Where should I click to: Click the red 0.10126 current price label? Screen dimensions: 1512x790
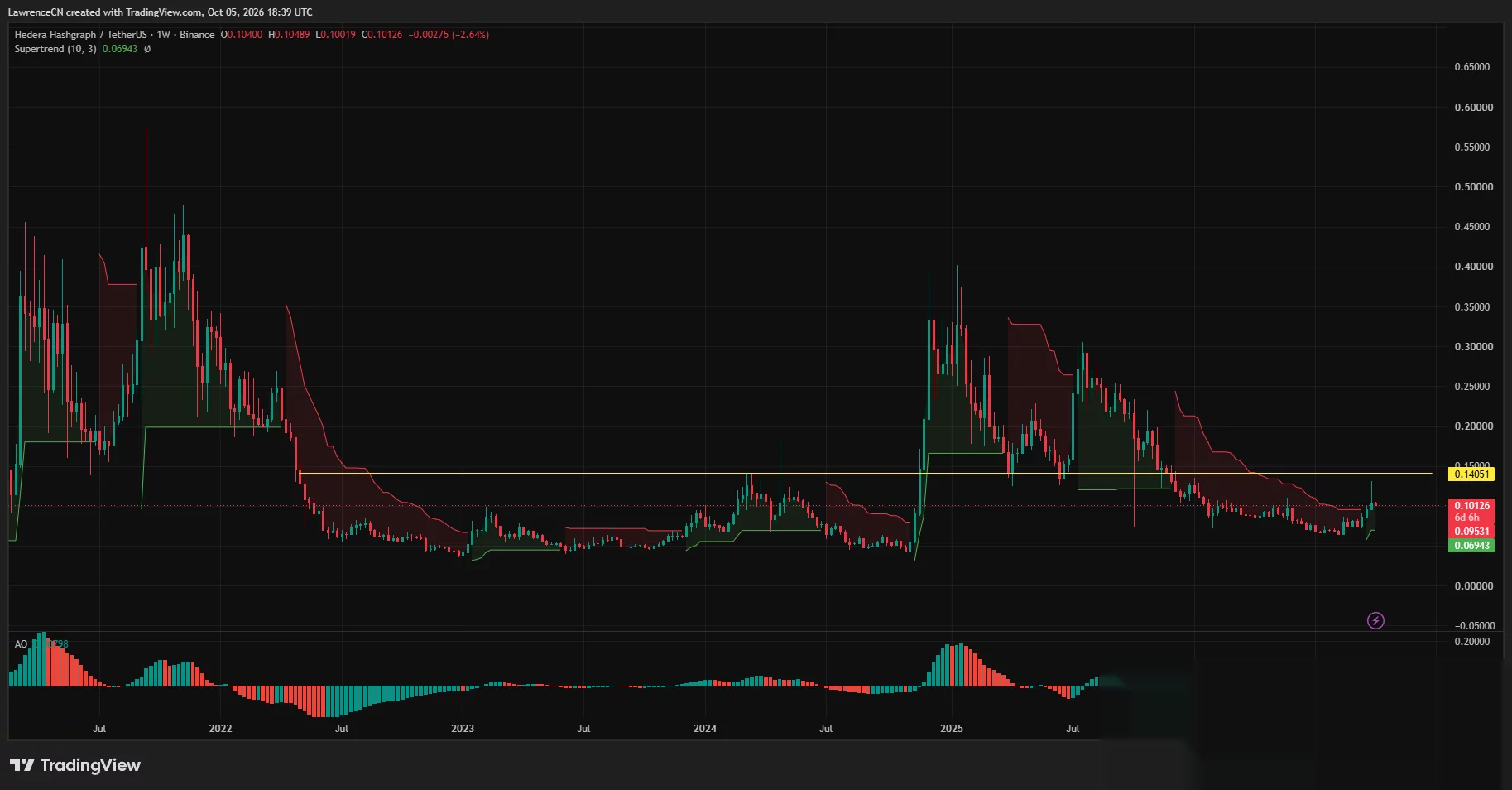(1471, 505)
